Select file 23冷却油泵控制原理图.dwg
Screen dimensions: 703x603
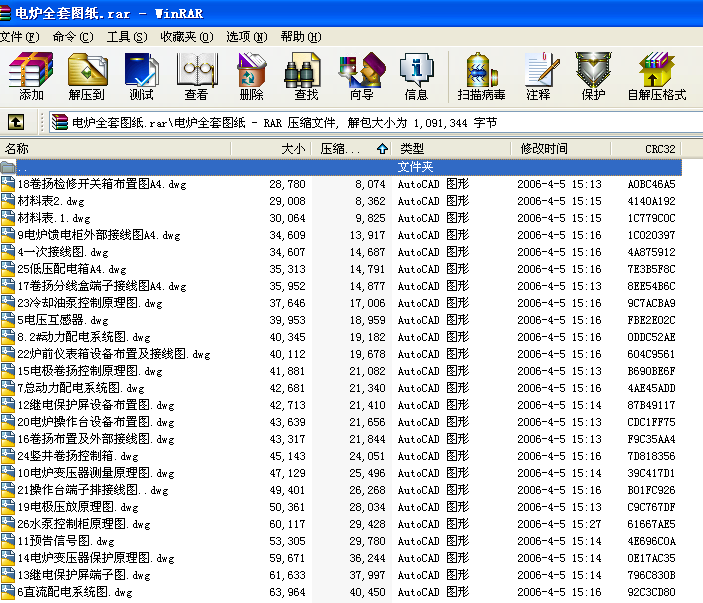pyautogui.click(x=90, y=304)
